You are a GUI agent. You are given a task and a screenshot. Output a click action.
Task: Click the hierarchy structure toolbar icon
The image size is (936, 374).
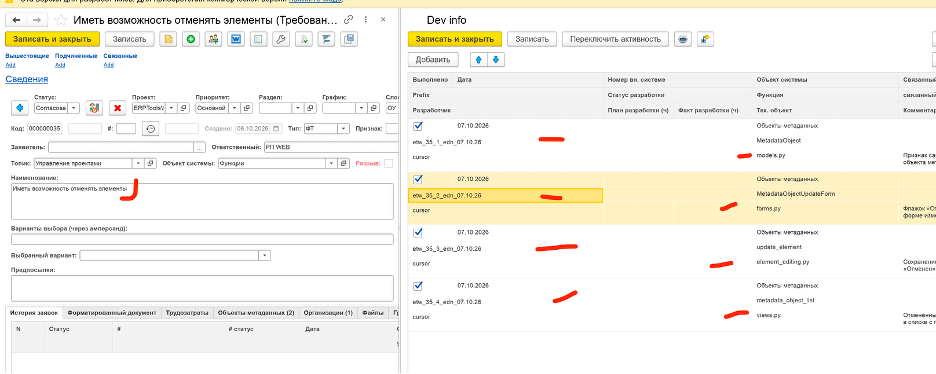coord(327,39)
